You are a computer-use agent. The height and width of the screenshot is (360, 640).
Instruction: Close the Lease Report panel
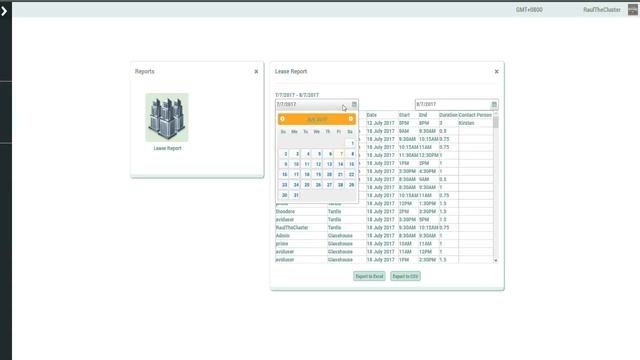tap(496, 71)
